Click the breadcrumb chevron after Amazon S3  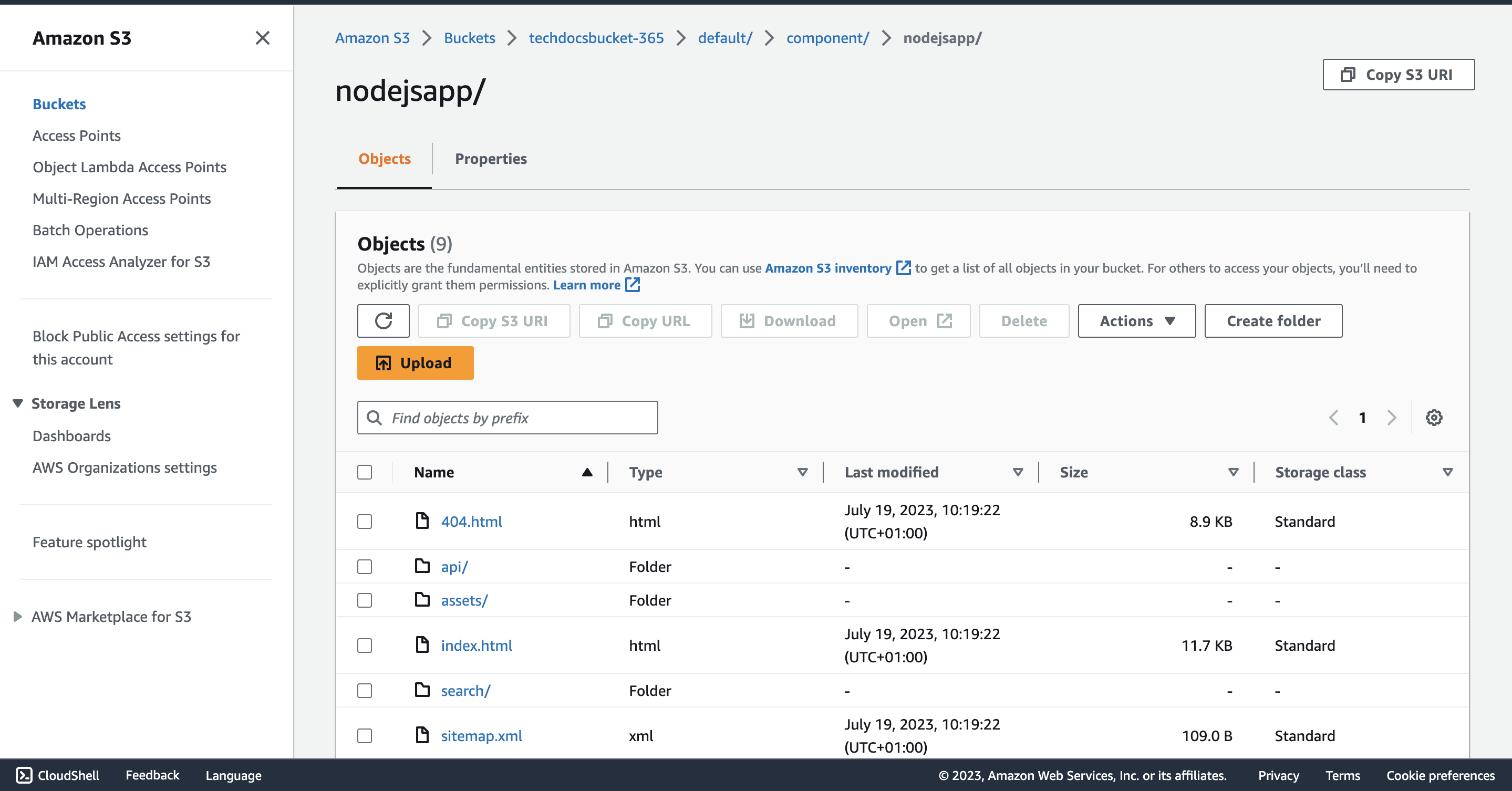pos(427,38)
